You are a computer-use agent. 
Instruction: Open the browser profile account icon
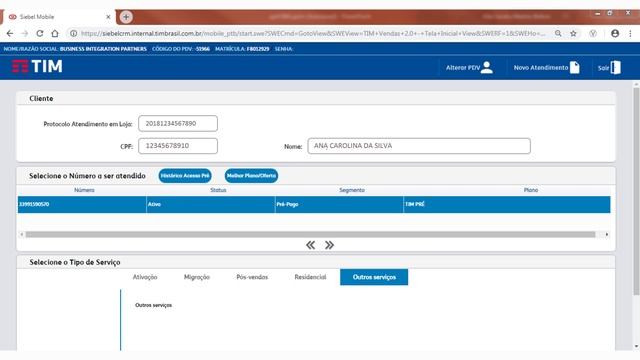point(615,33)
